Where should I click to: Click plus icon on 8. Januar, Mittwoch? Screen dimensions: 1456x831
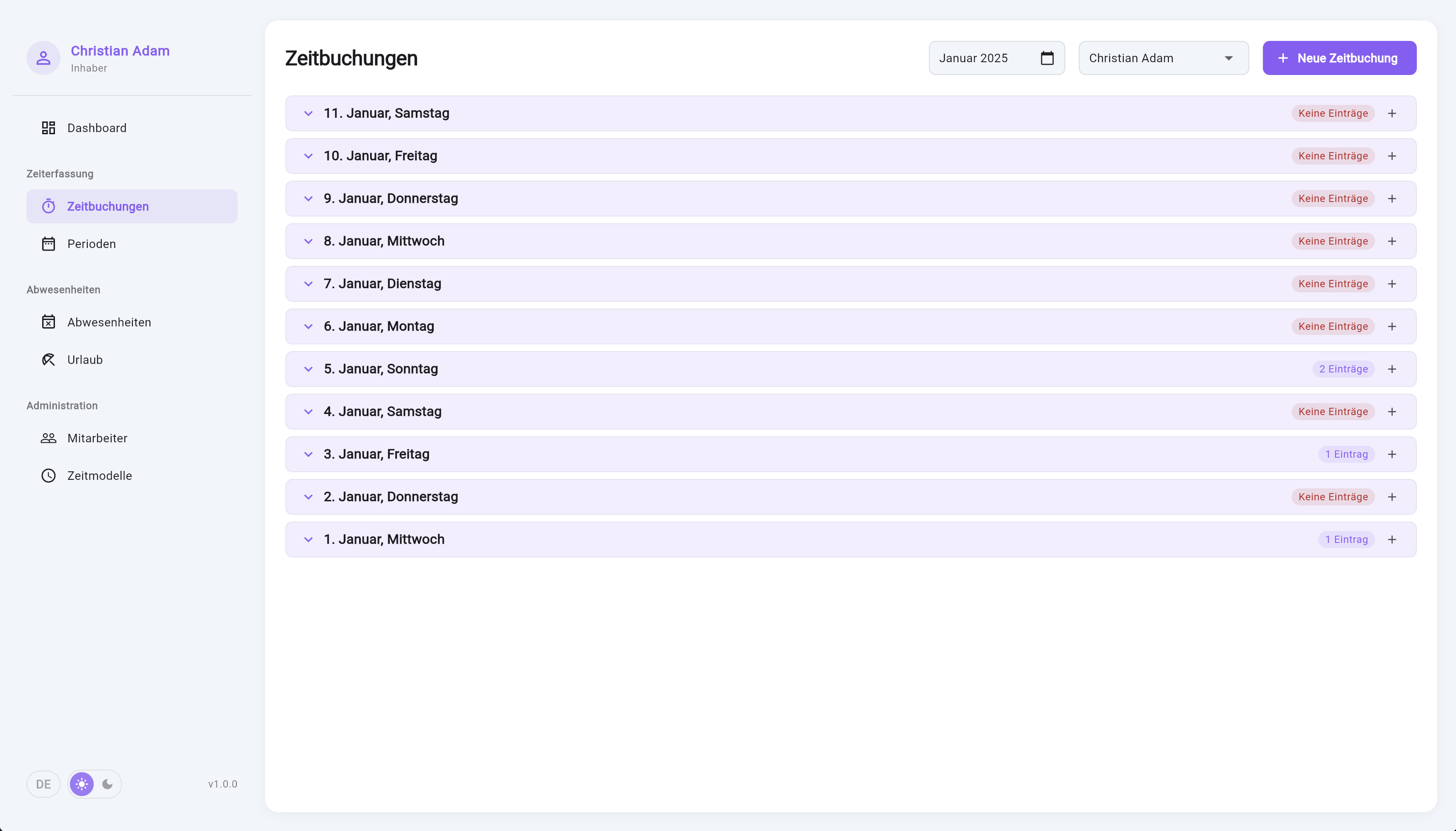pos(1392,242)
